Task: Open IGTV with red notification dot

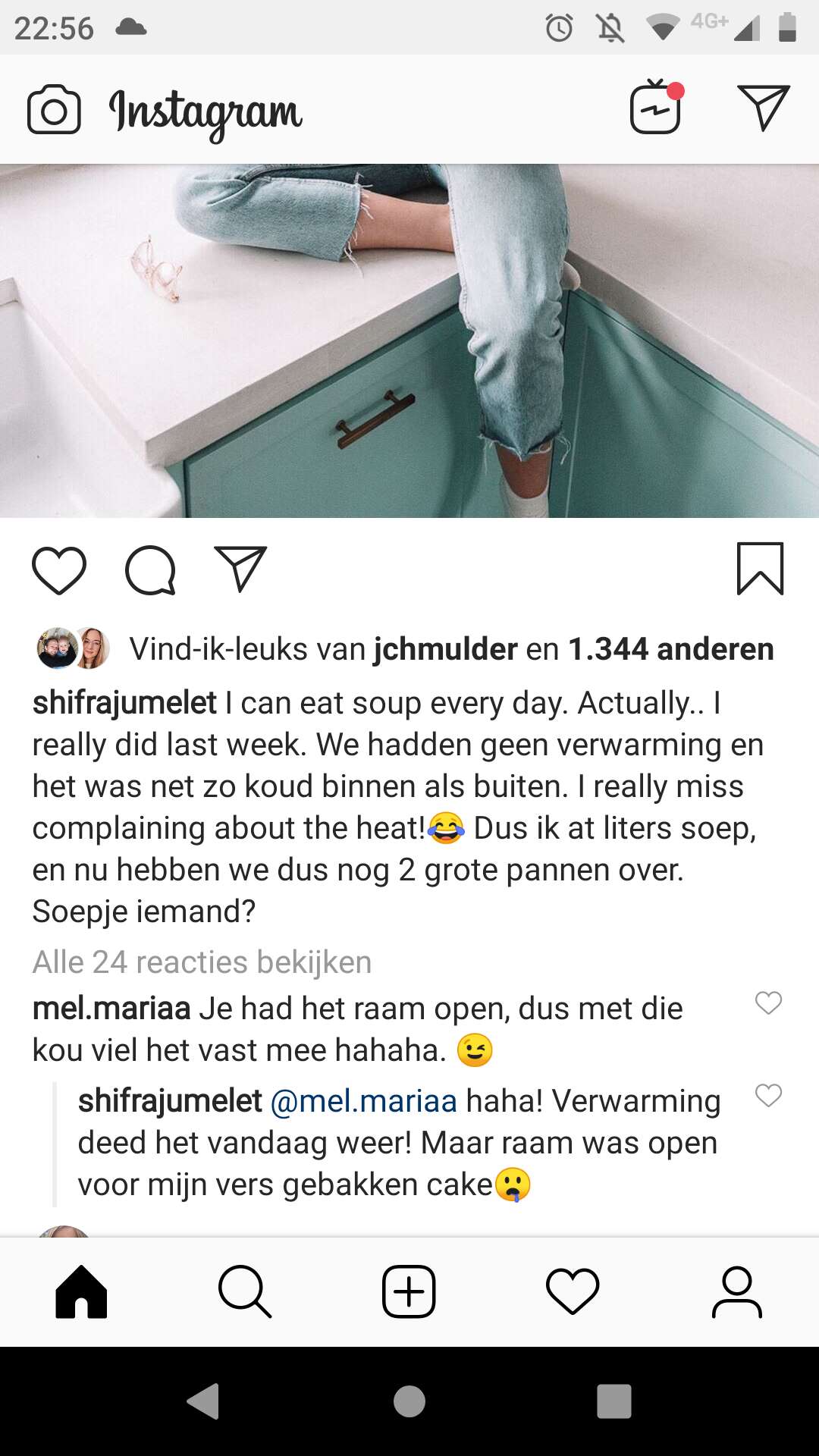Action: [x=657, y=107]
